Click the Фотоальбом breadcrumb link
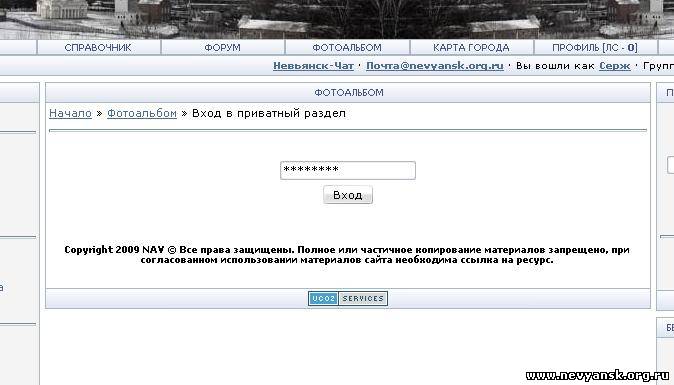This screenshot has height=385, width=674. (142, 113)
